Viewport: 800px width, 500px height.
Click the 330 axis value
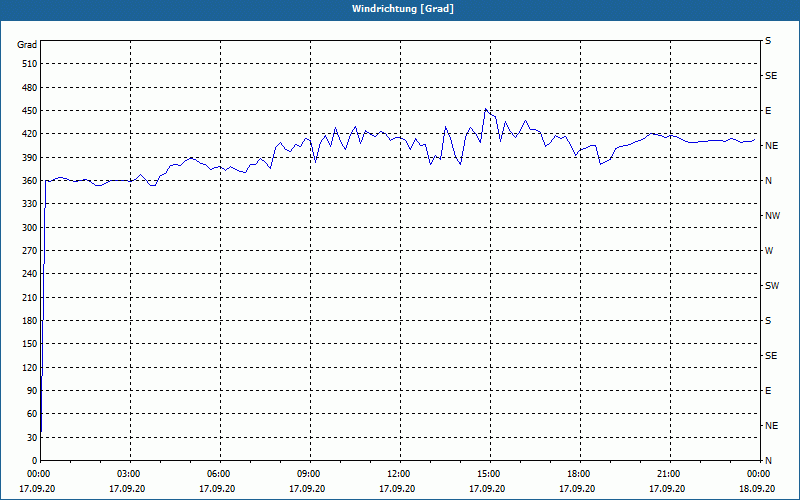(x=30, y=204)
